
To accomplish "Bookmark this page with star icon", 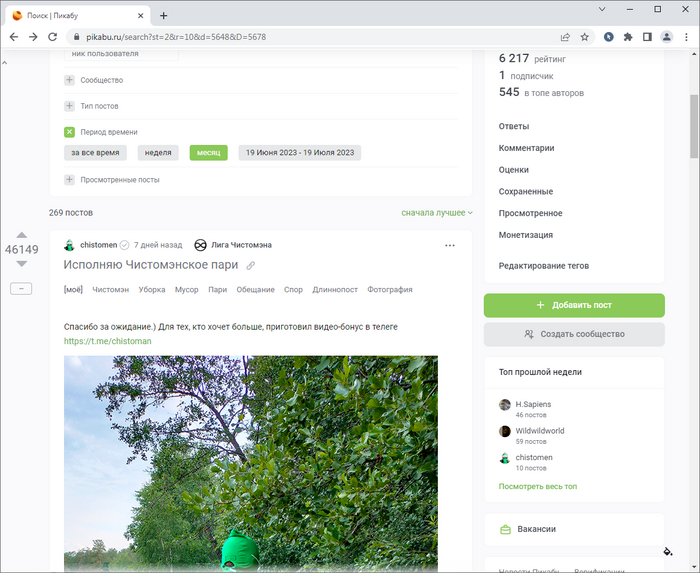I will (584, 37).
